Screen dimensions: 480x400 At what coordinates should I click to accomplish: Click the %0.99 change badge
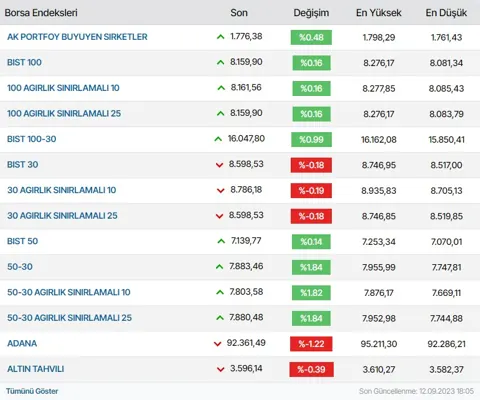coord(311,139)
